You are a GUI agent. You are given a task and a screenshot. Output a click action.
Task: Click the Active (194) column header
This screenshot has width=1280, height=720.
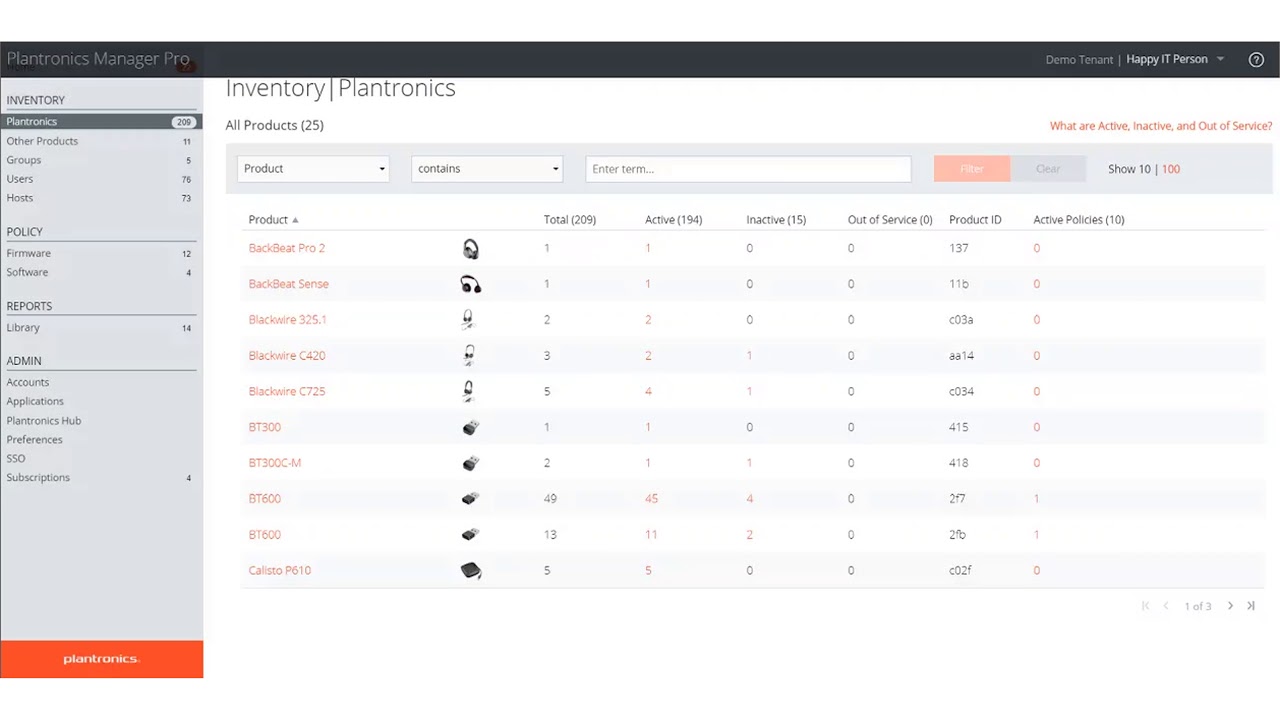(674, 220)
